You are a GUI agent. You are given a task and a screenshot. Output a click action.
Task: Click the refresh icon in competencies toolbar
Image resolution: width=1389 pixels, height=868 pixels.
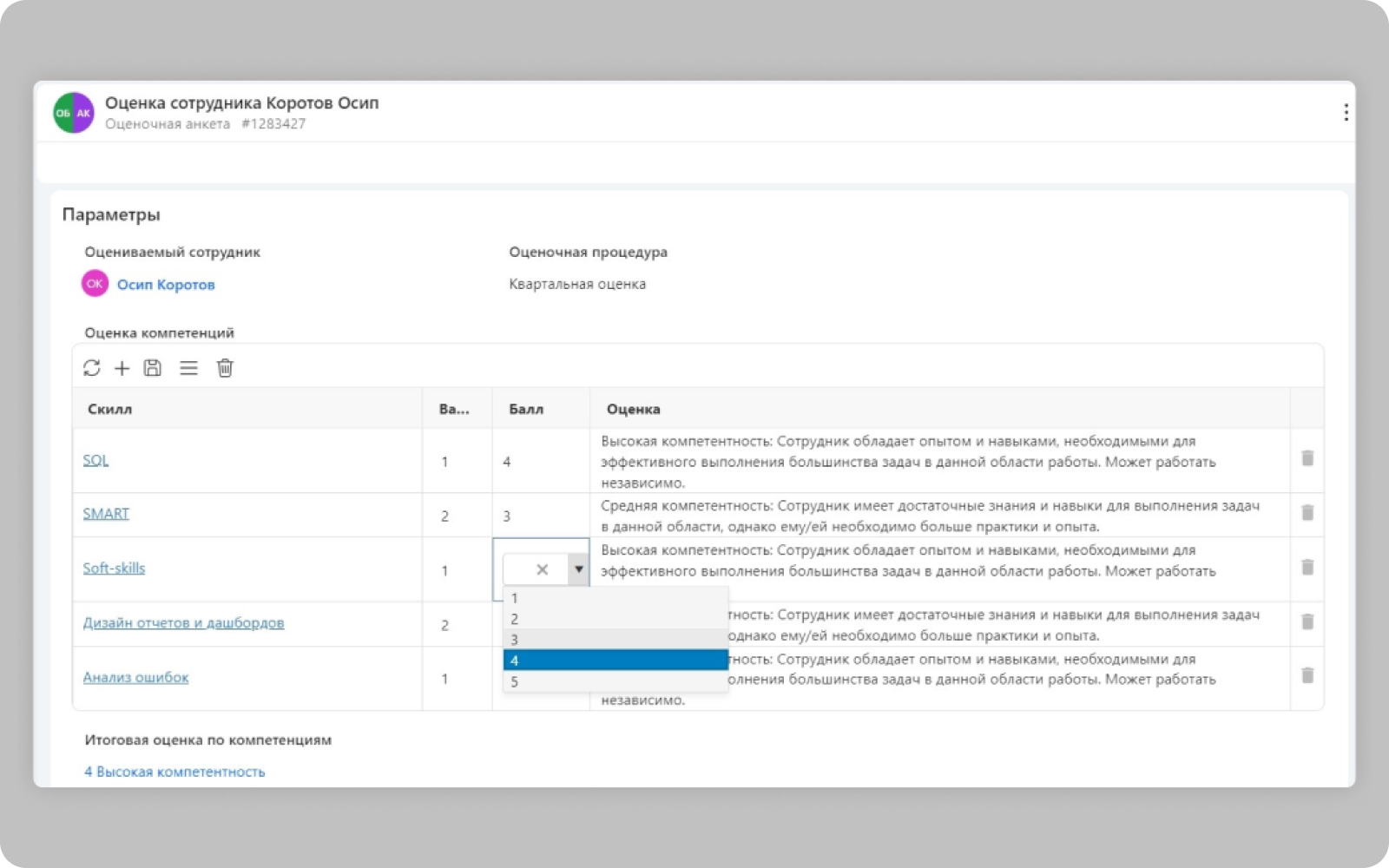[92, 368]
